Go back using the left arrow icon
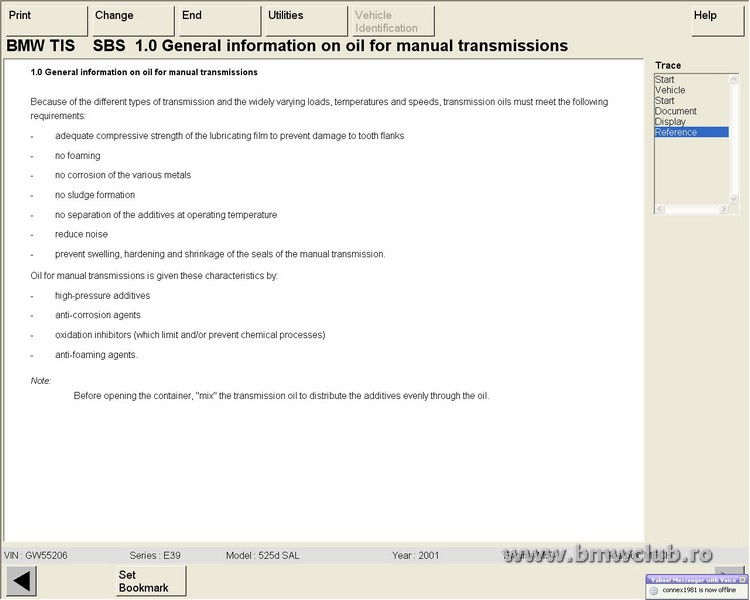Image resolution: width=750 pixels, height=600 pixels. [21, 581]
